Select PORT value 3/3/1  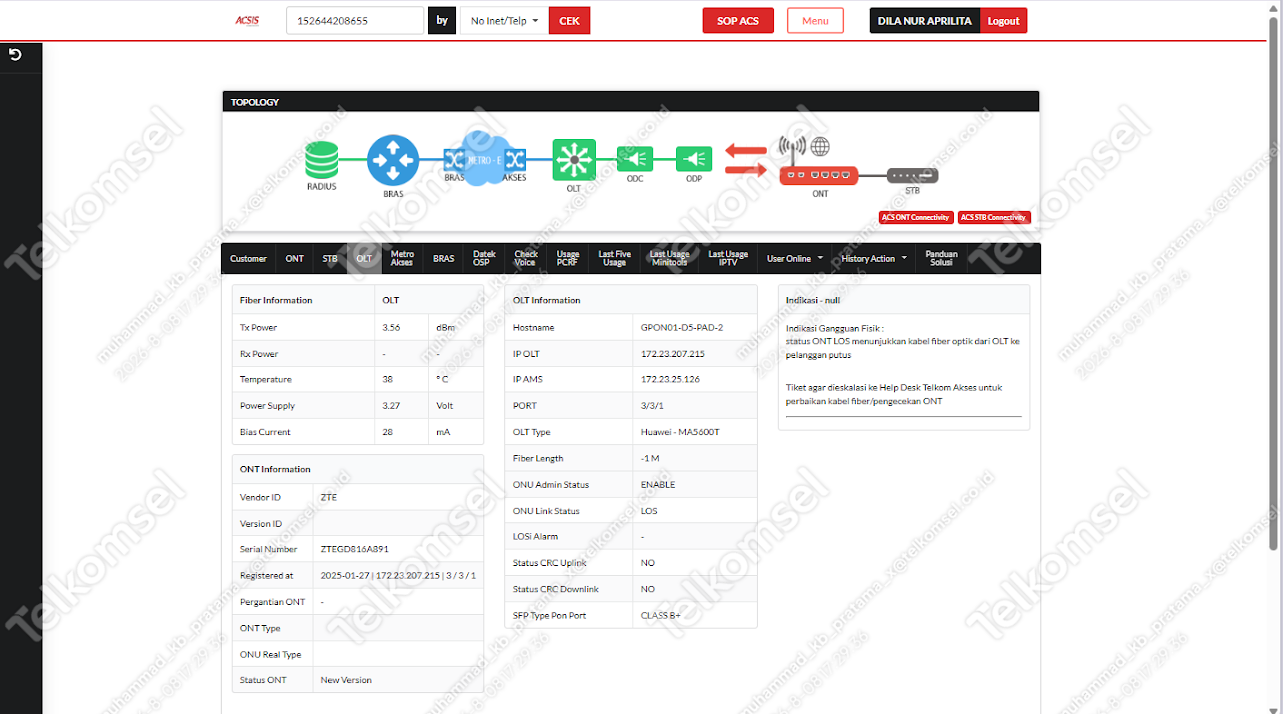coord(653,406)
